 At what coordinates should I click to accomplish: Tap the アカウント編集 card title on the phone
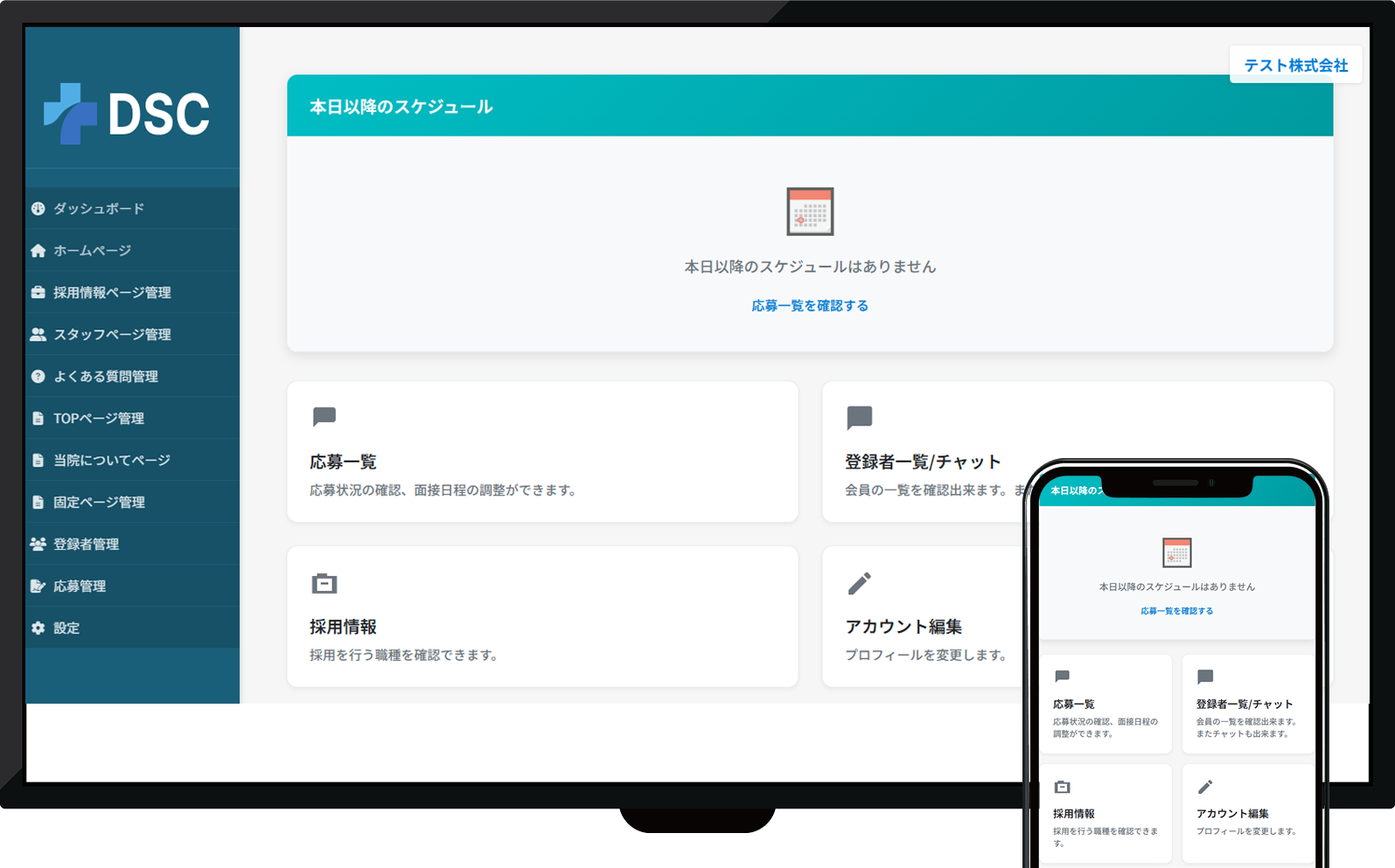[x=1232, y=813]
